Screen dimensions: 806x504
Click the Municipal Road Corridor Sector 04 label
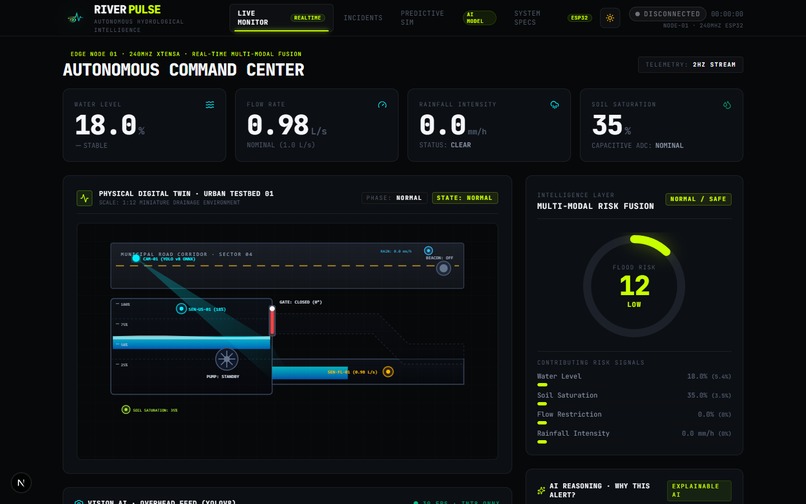click(x=186, y=254)
